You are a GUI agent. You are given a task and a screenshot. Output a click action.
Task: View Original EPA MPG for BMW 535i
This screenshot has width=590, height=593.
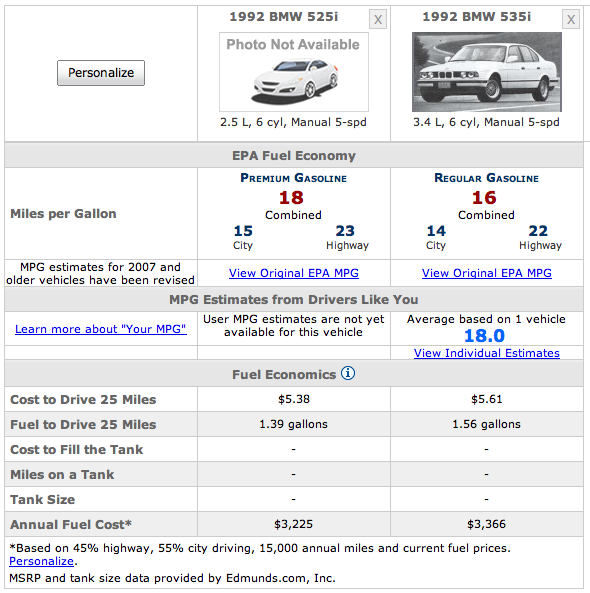(487, 273)
